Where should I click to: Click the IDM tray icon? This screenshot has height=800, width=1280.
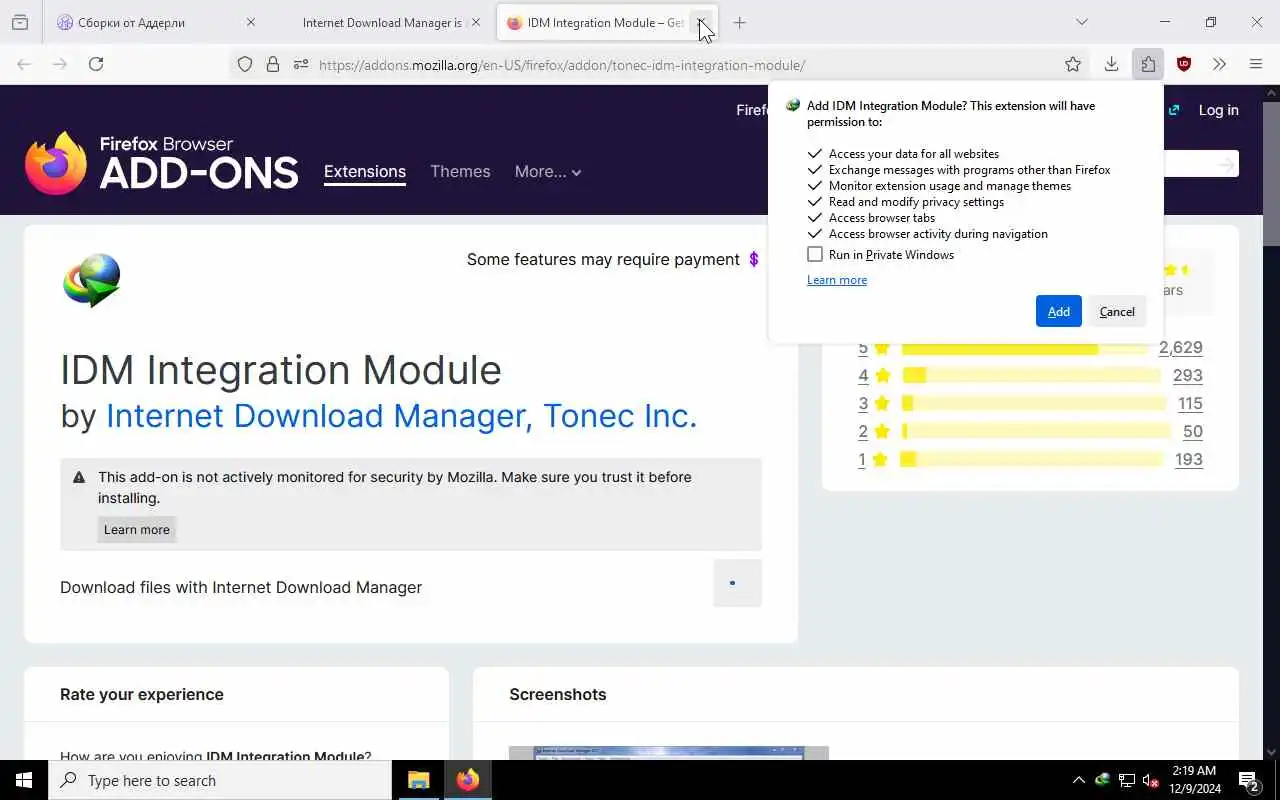(x=1102, y=780)
